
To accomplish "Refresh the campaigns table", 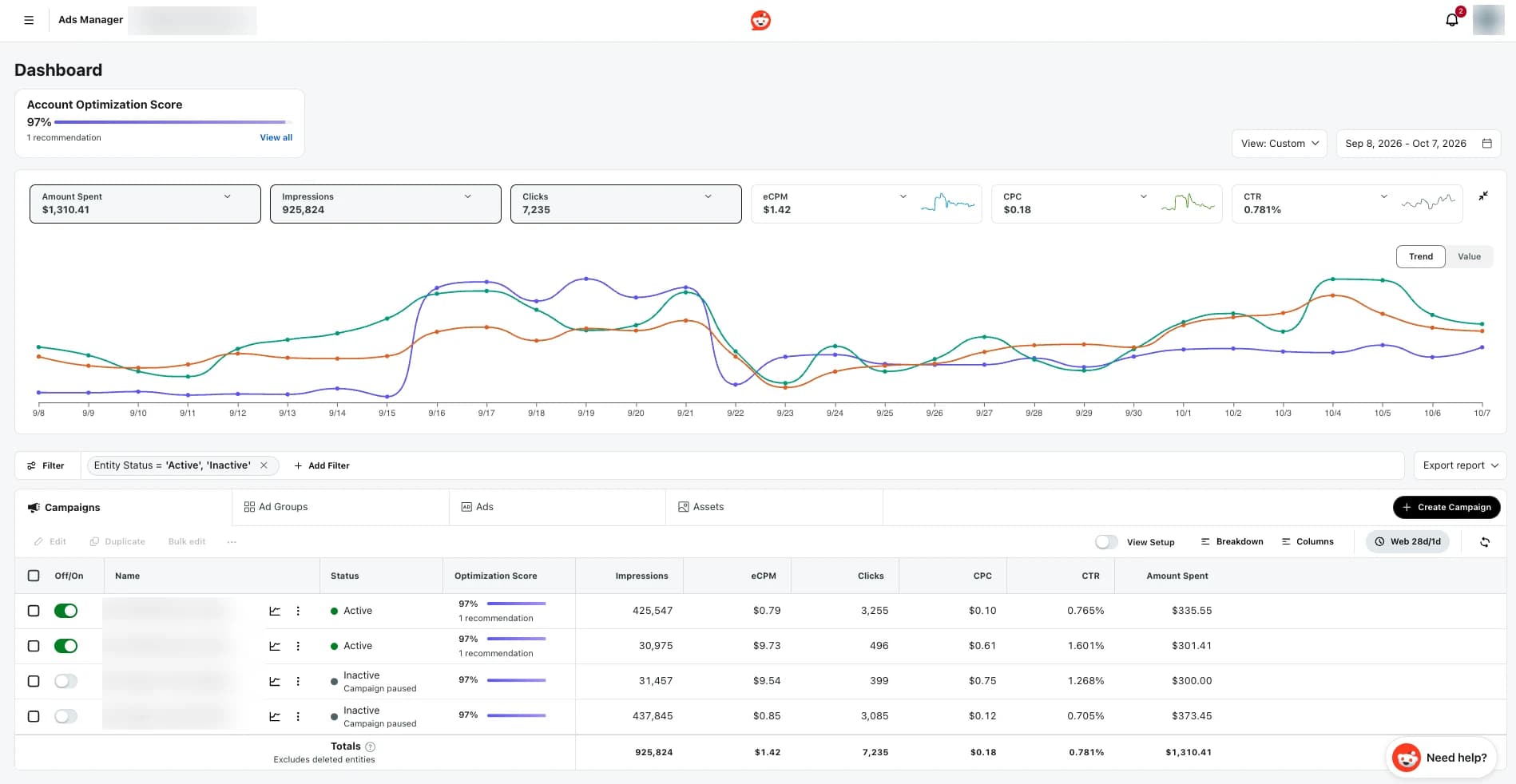I will (1485, 542).
